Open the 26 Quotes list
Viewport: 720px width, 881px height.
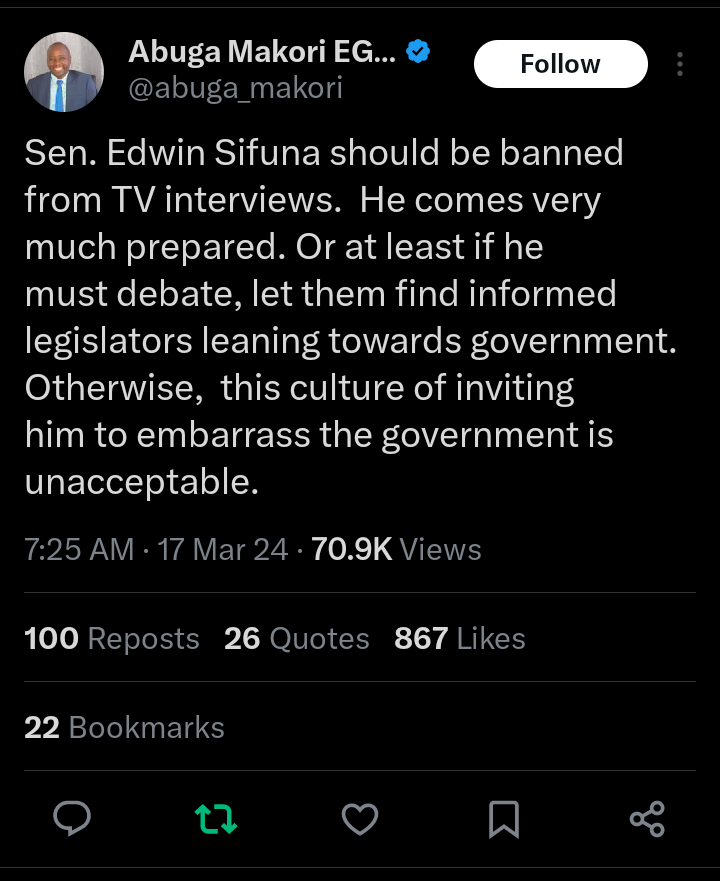(297, 638)
